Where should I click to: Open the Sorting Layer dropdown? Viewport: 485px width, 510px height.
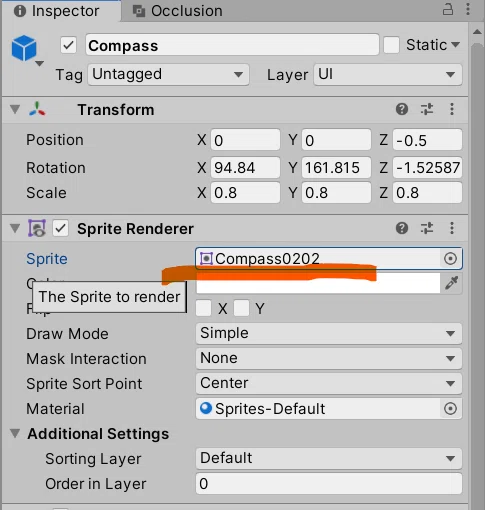pos(329,458)
